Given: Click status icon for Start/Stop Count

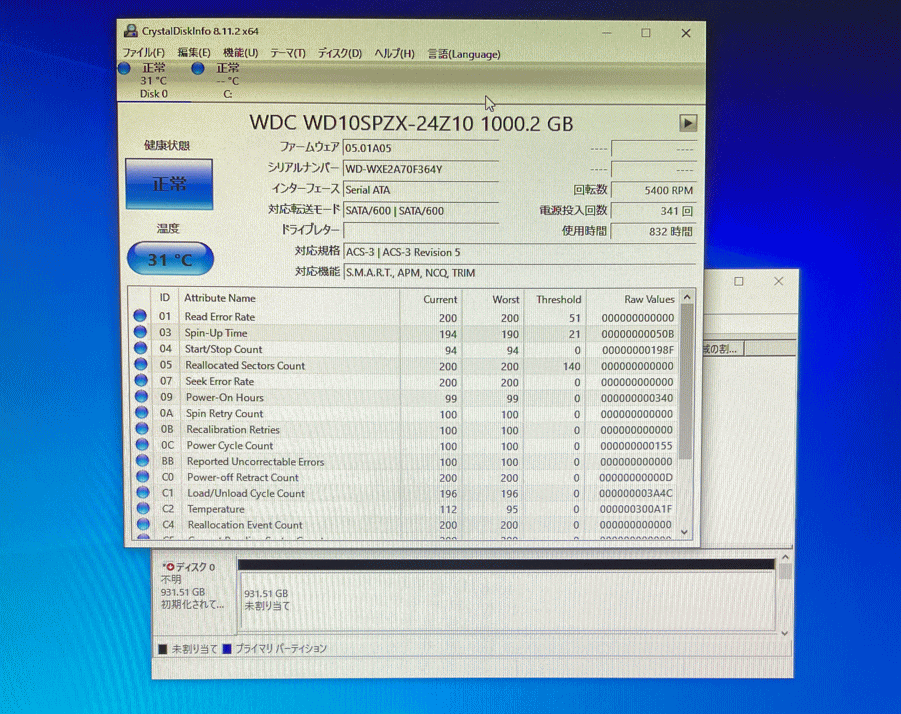Looking at the screenshot, I should [140, 348].
